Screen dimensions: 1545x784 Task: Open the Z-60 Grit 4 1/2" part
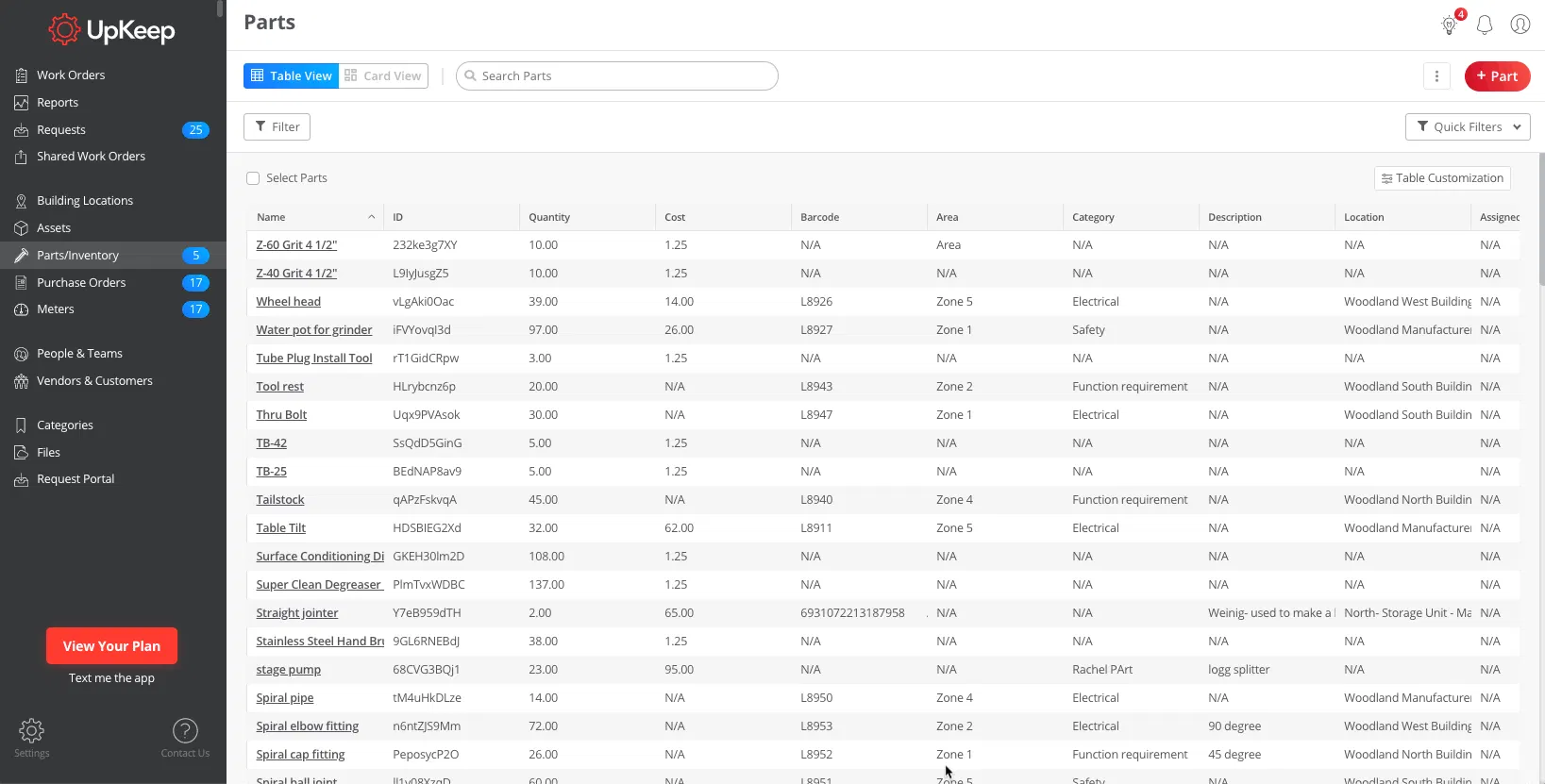click(296, 245)
